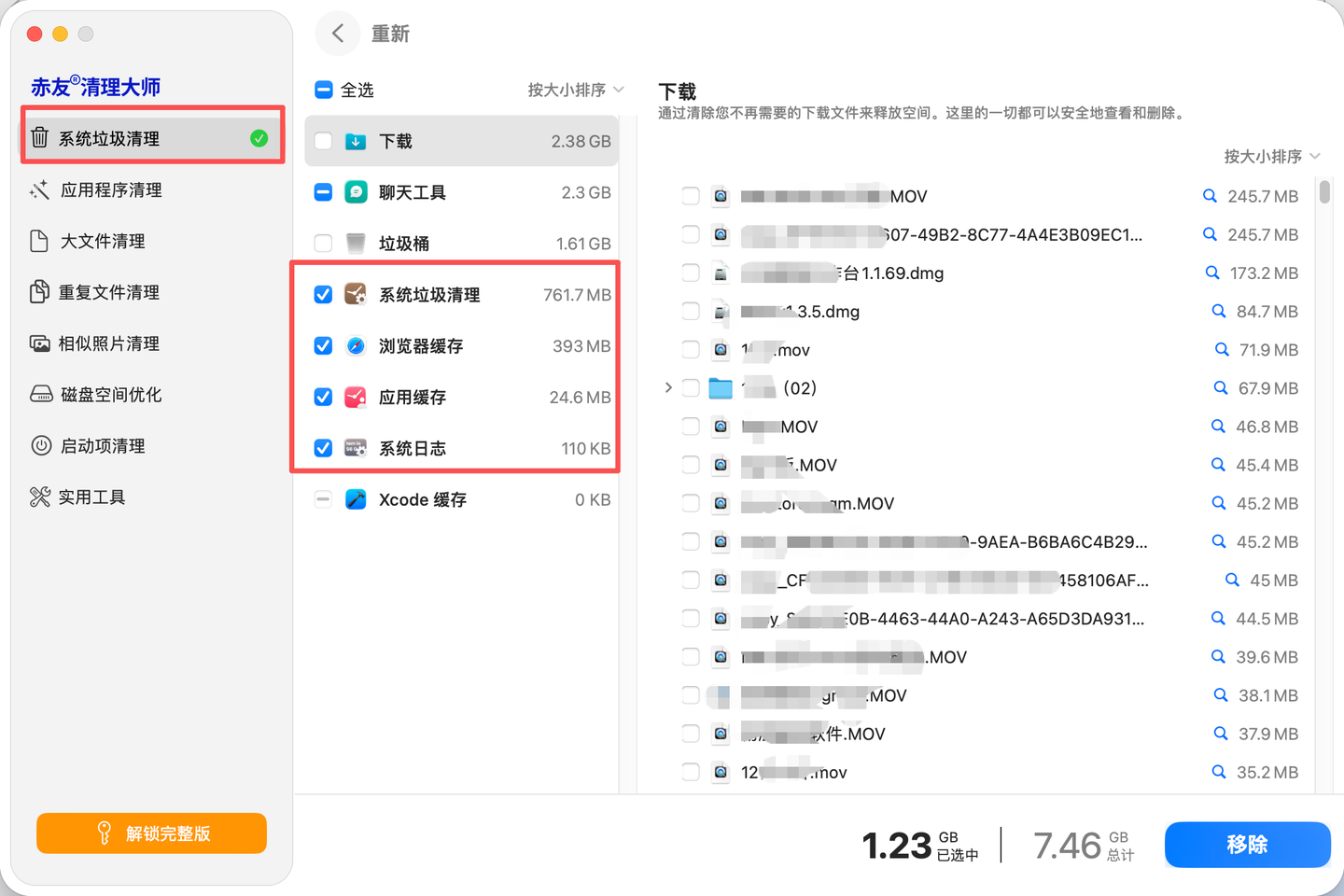Click magnifier beside 67.9 MB folder
This screenshot has height=896, width=1344.
pos(1221,388)
